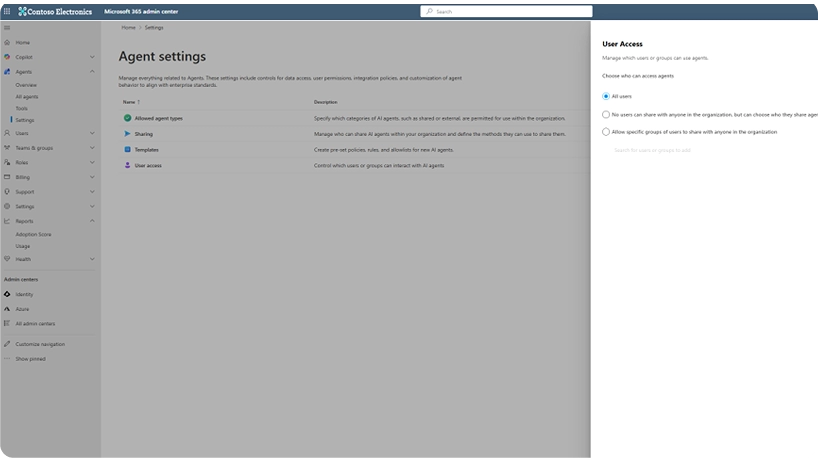The width and height of the screenshot is (818, 458).
Task: Click the Allowed agent types green icon
Action: (127, 118)
